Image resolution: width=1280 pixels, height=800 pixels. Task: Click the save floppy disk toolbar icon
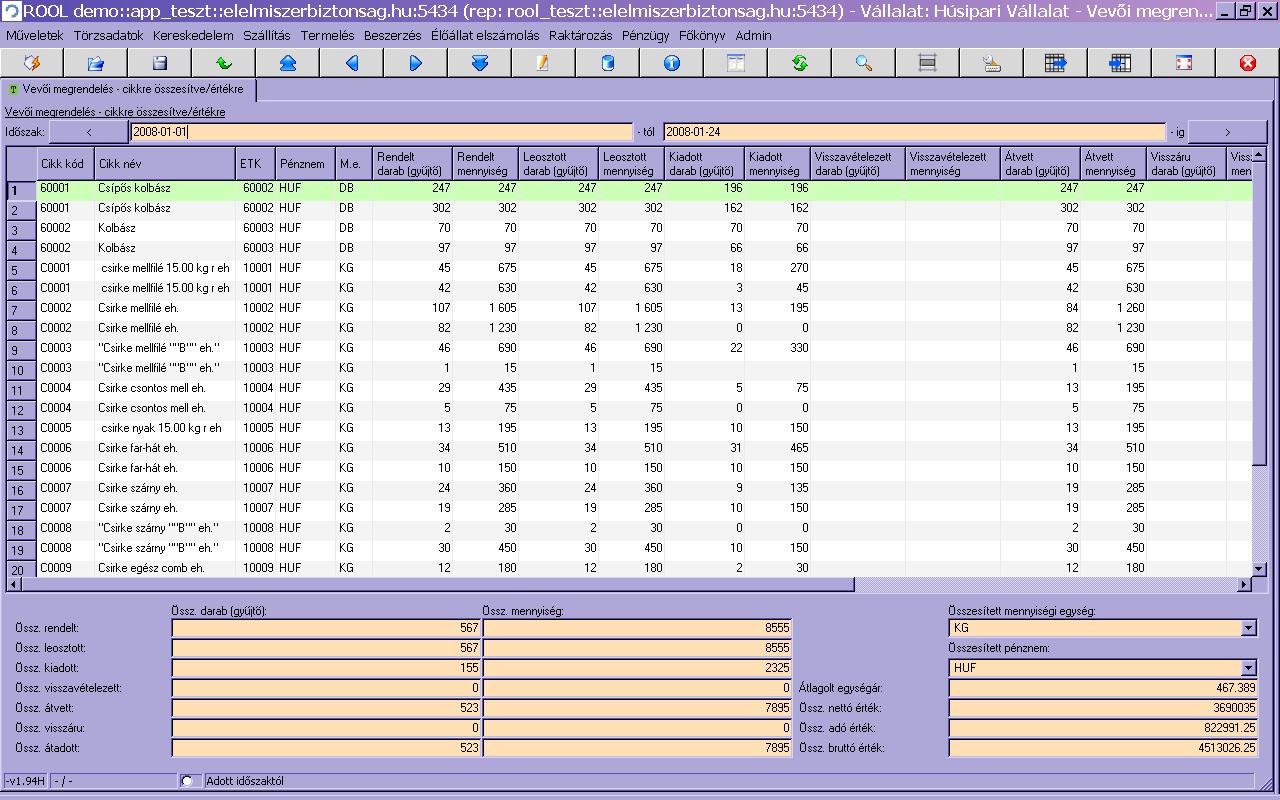pos(159,63)
